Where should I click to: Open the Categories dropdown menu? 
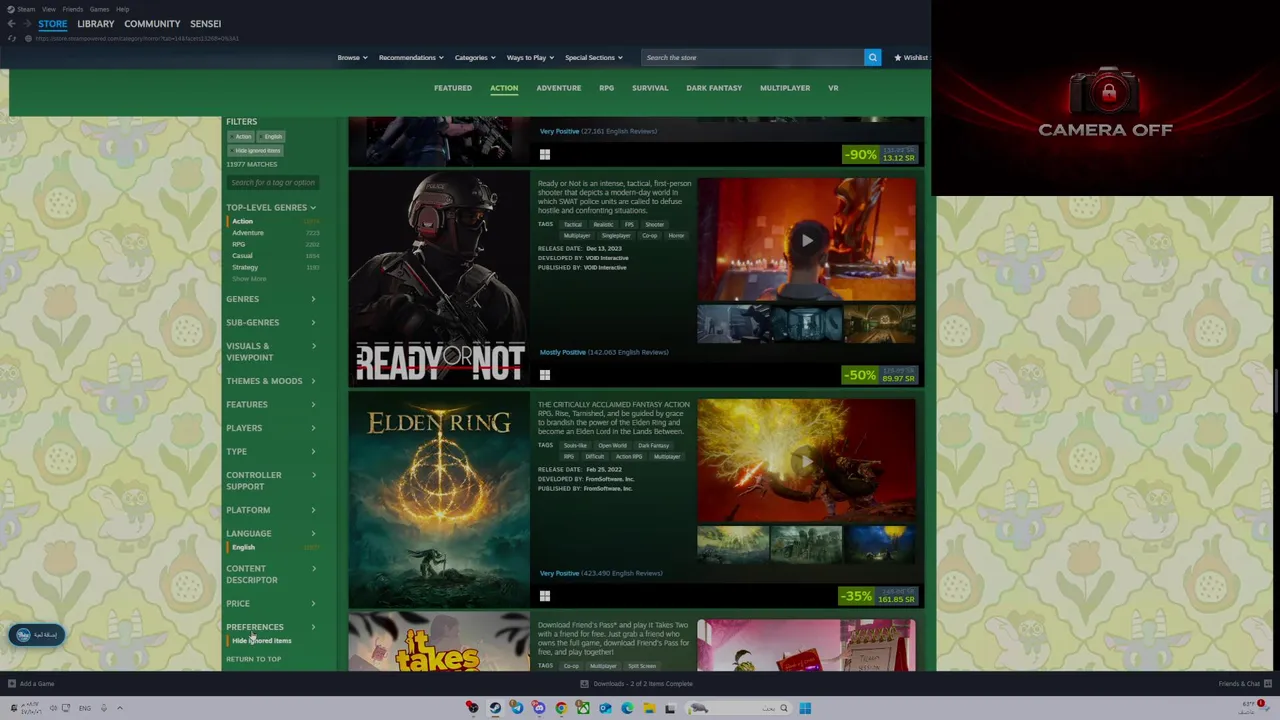coord(475,57)
